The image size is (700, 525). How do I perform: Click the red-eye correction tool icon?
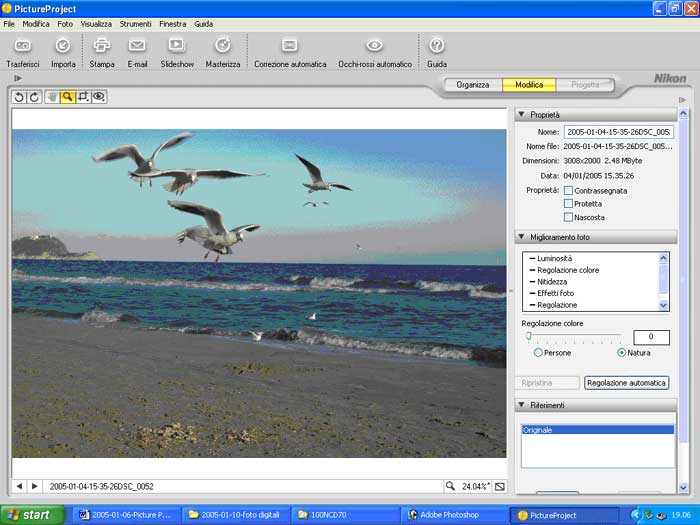(99, 97)
